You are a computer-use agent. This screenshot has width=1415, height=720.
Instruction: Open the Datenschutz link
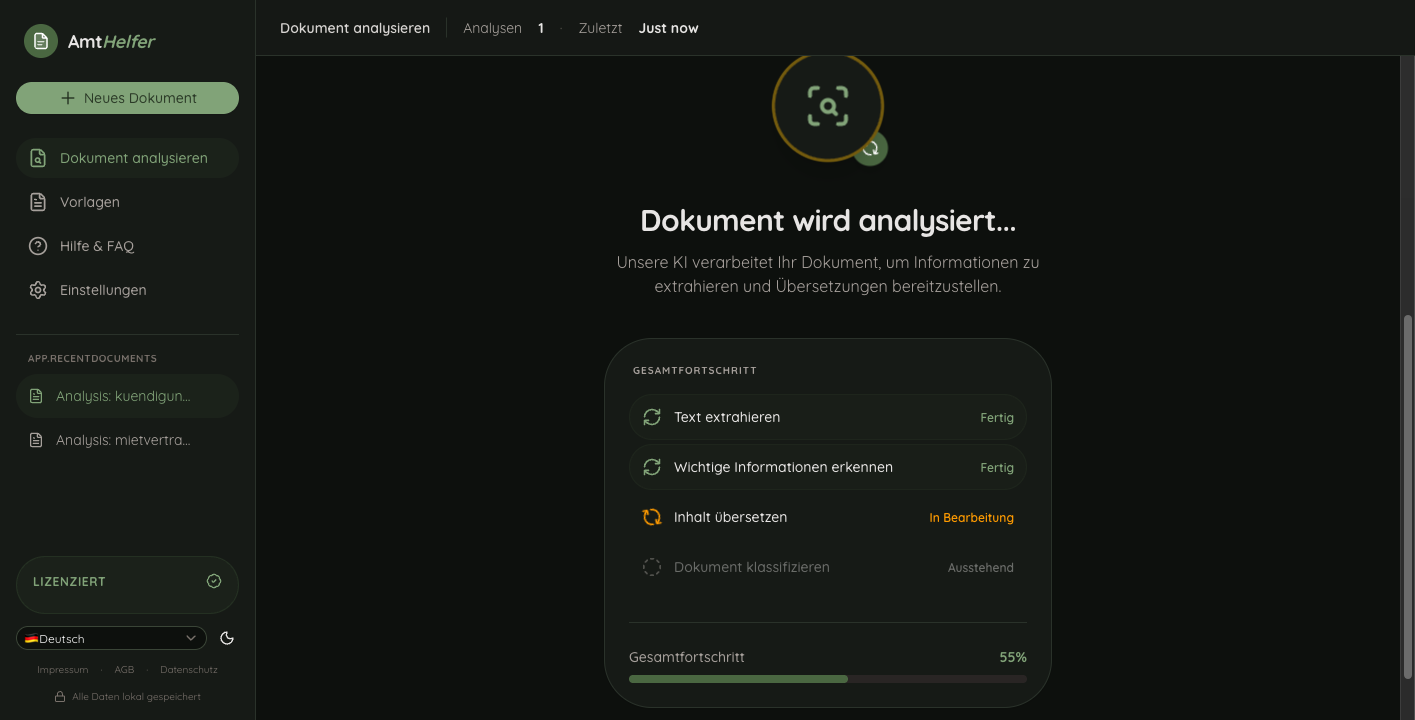(188, 669)
